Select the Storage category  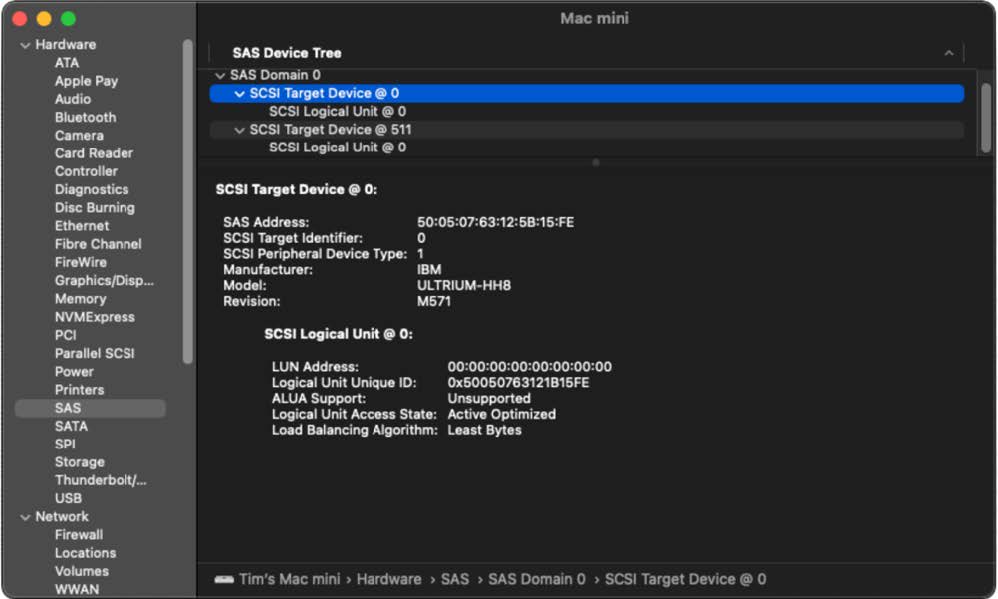click(80, 461)
